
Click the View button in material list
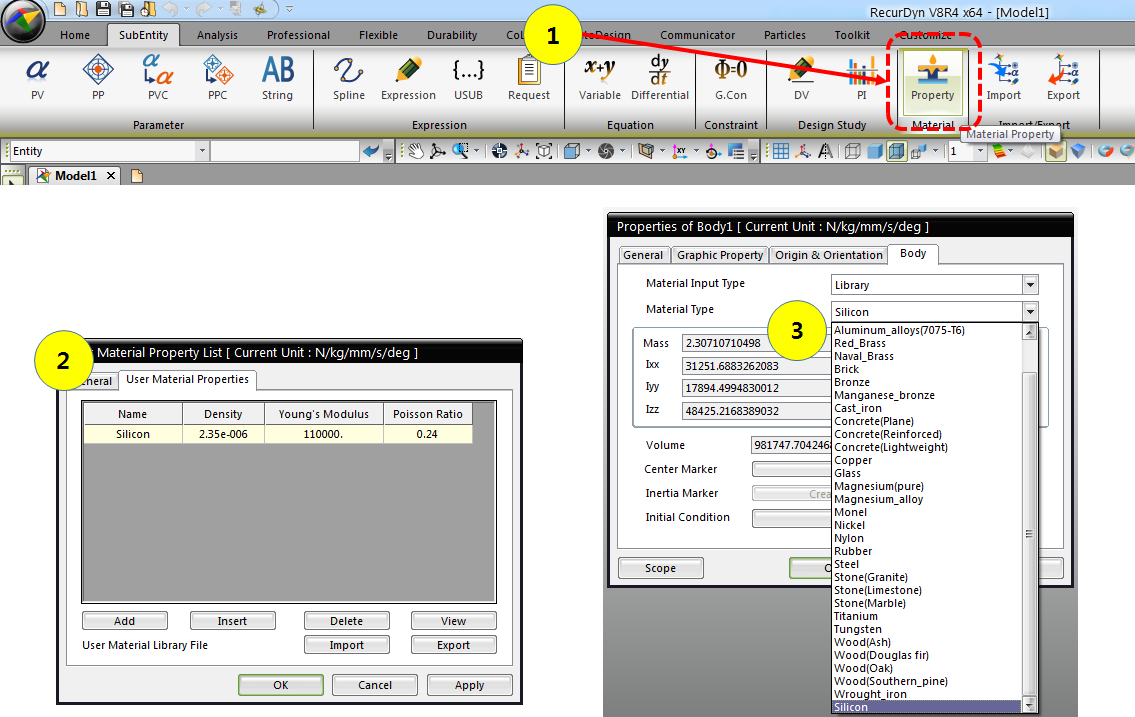[x=454, y=621]
